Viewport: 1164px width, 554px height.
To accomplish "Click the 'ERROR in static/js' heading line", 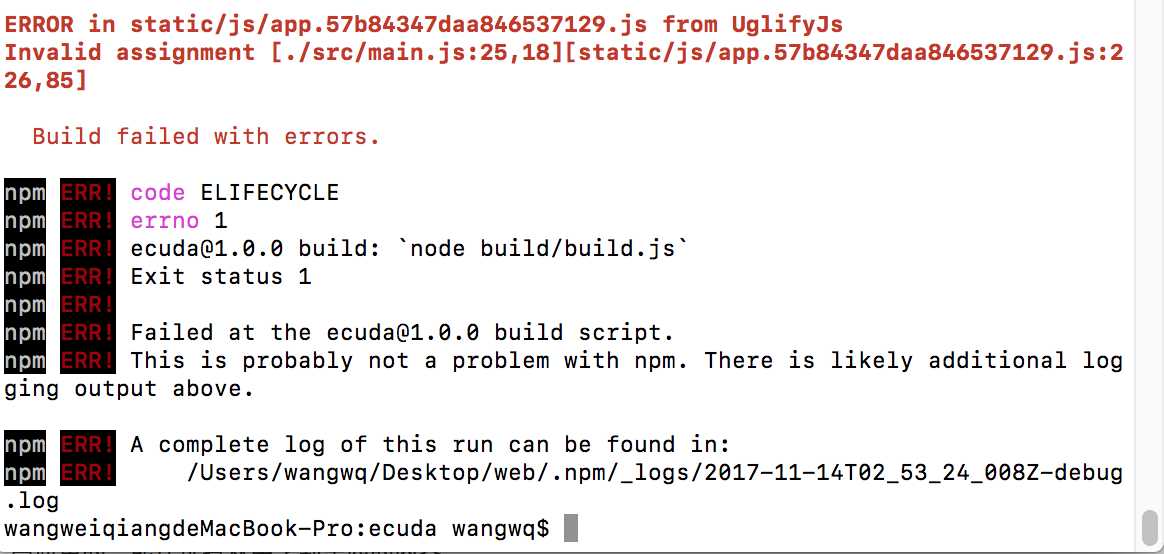I will (423, 25).
